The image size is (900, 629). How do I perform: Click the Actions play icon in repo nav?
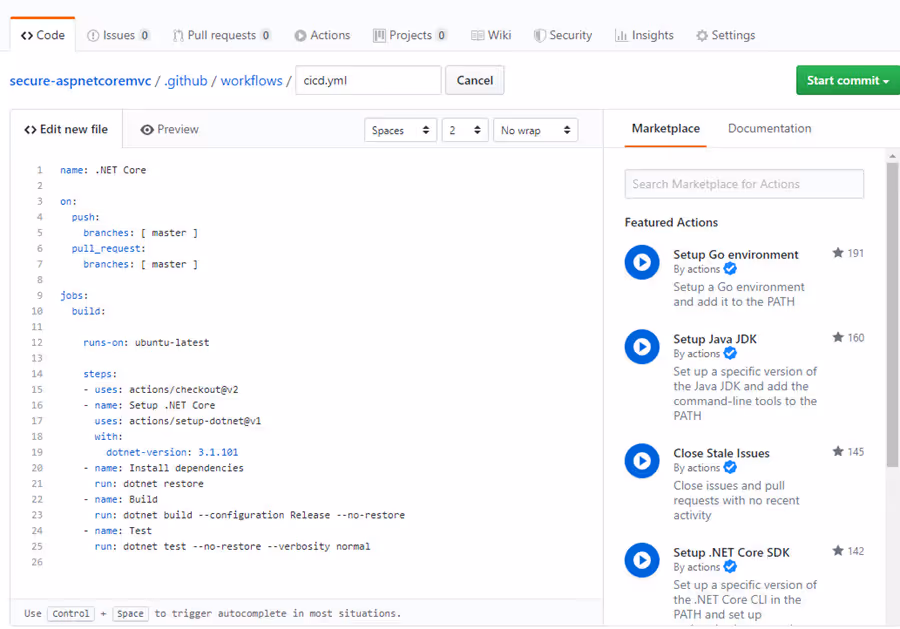click(300, 36)
